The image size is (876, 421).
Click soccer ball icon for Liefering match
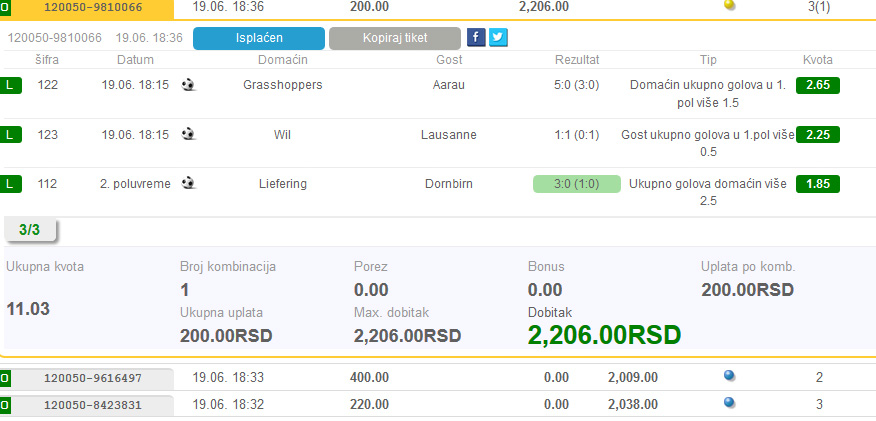188,183
